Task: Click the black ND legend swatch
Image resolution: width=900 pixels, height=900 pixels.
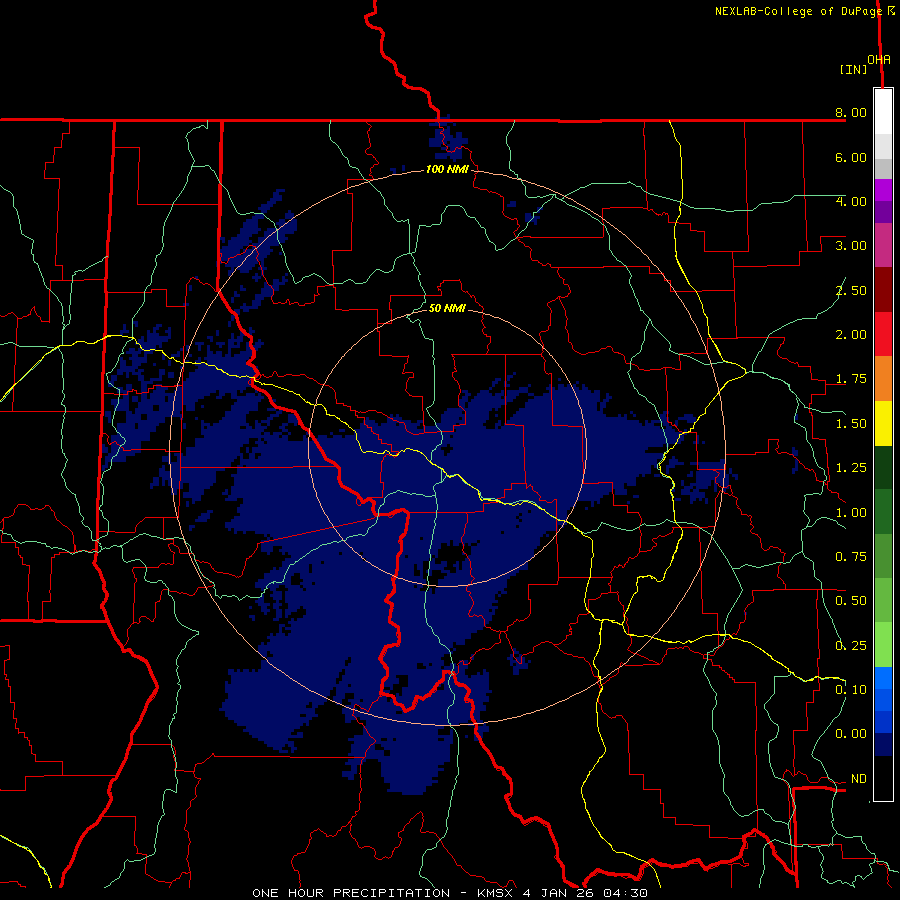Action: [883, 778]
